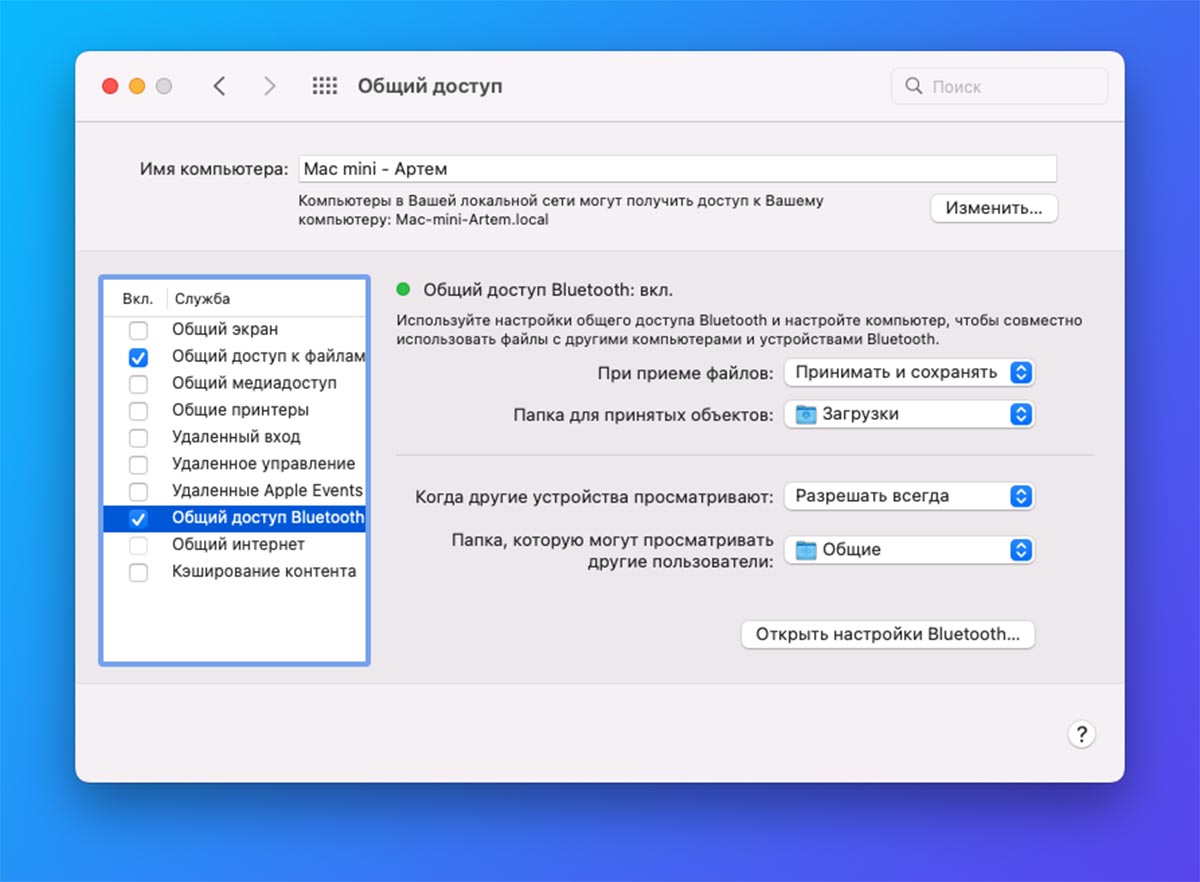Enable the Удаленный вход checkbox
This screenshot has height=882, width=1200.
point(139,438)
